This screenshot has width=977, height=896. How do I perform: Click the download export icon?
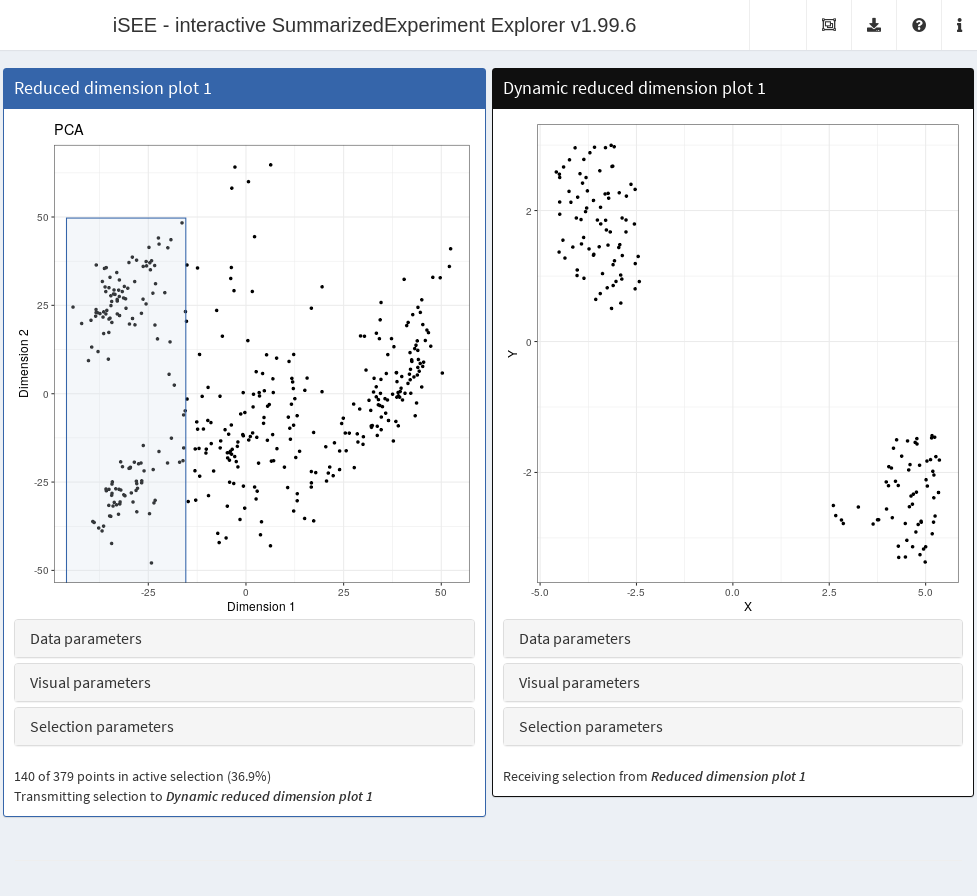(874, 25)
